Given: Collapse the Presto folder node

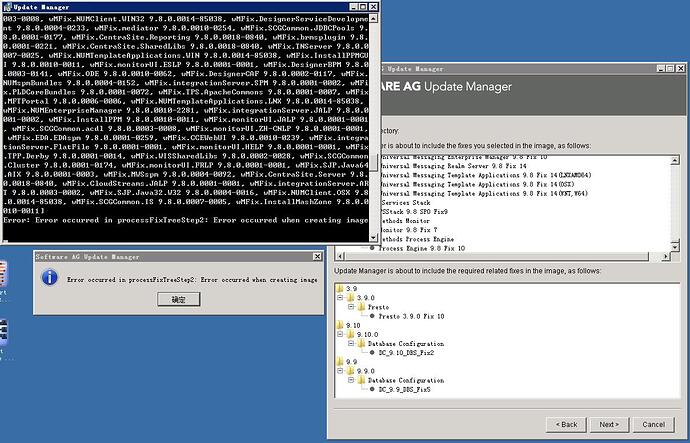Looking at the screenshot, I should pos(351,307).
